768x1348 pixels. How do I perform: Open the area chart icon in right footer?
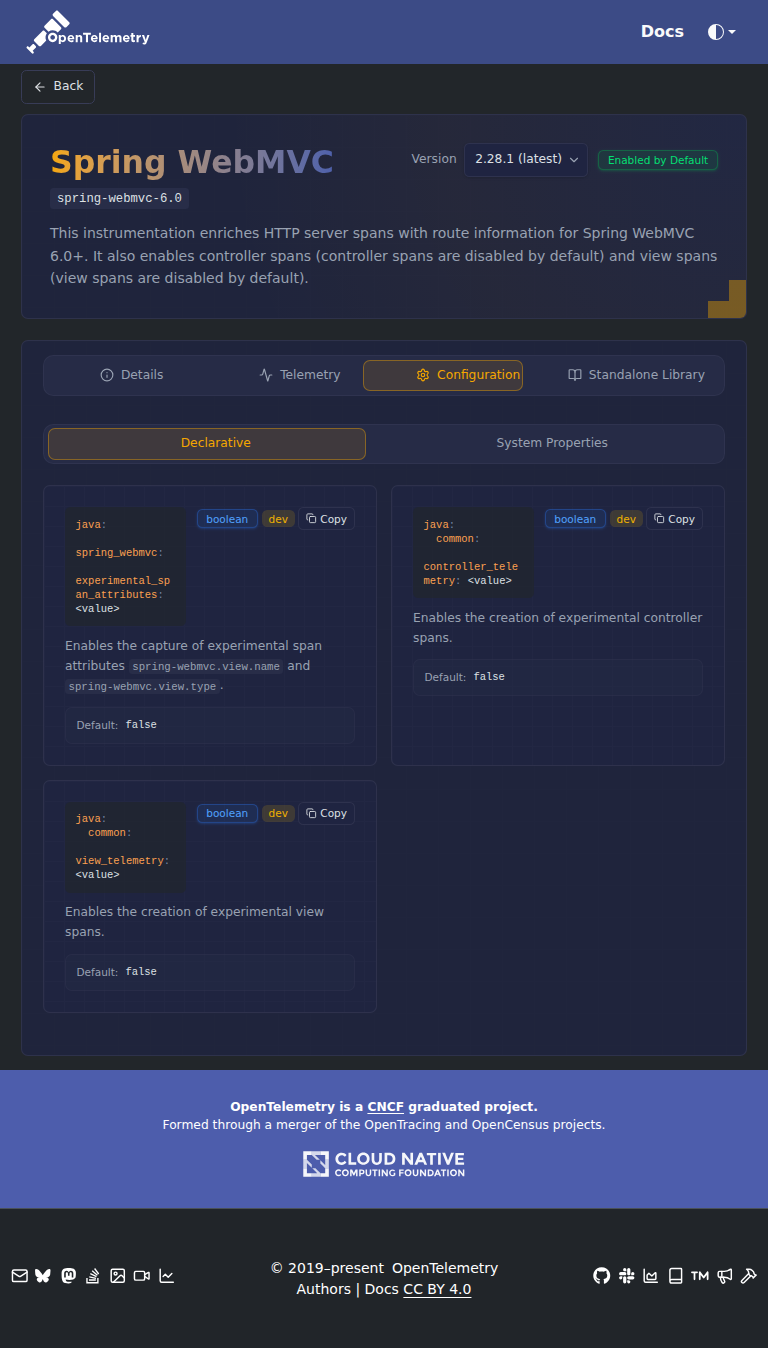(651, 1276)
